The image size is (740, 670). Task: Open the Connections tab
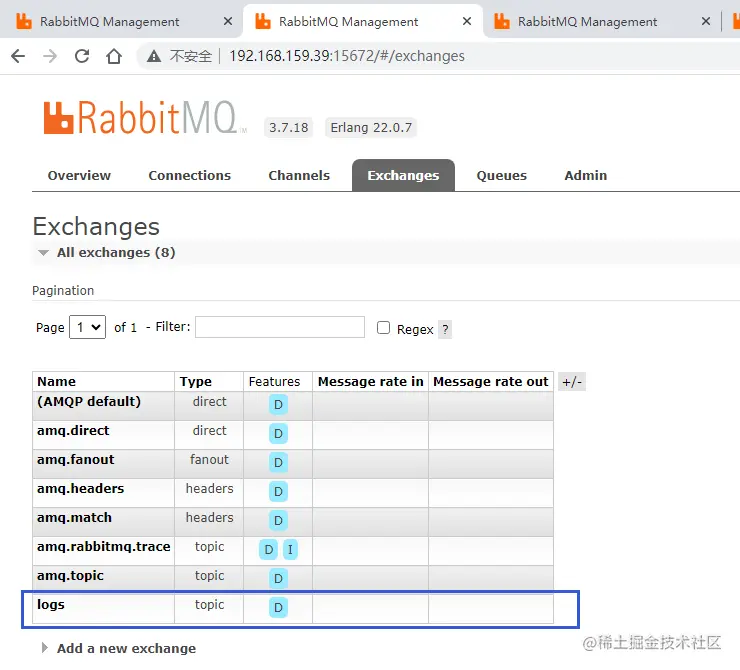pos(190,176)
